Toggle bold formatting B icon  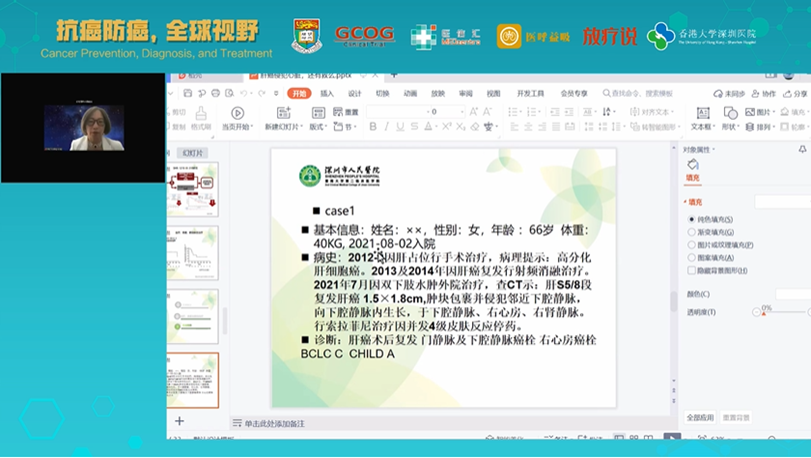[x=373, y=127]
